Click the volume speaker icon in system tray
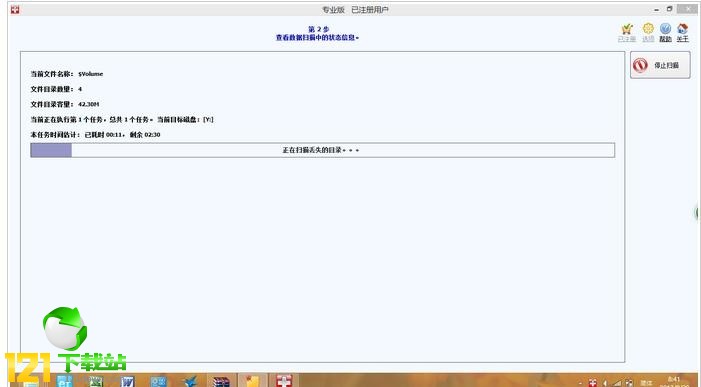Viewport: 701px width, 387px height. coord(605,383)
